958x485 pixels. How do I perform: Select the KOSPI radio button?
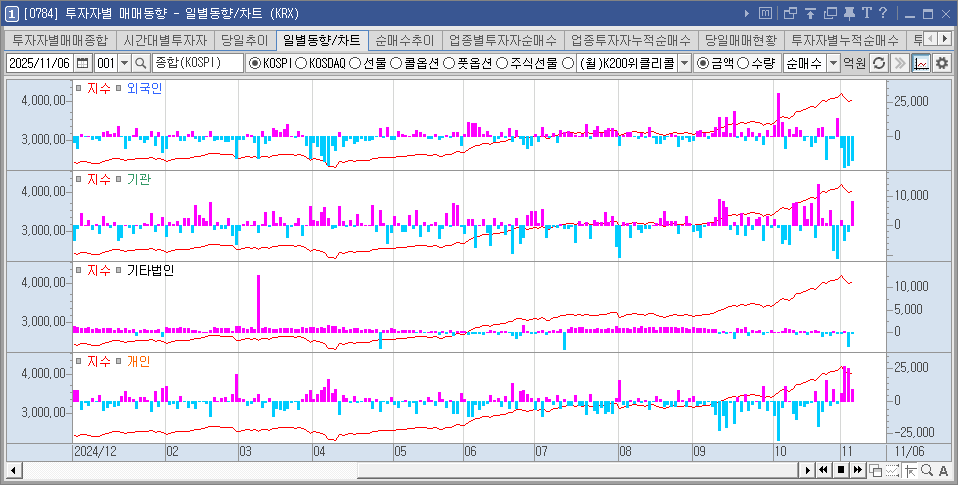click(x=255, y=63)
